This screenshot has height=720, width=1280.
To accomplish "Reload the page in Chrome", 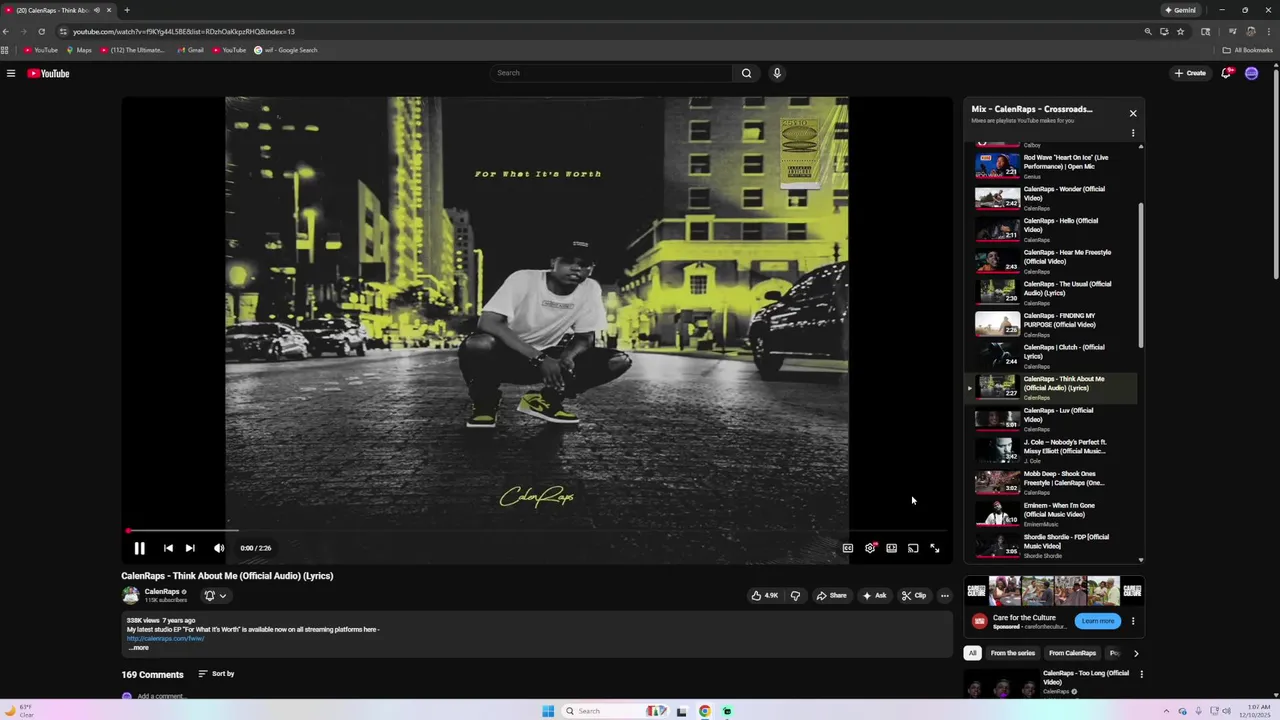I will pyautogui.click(x=41, y=31).
